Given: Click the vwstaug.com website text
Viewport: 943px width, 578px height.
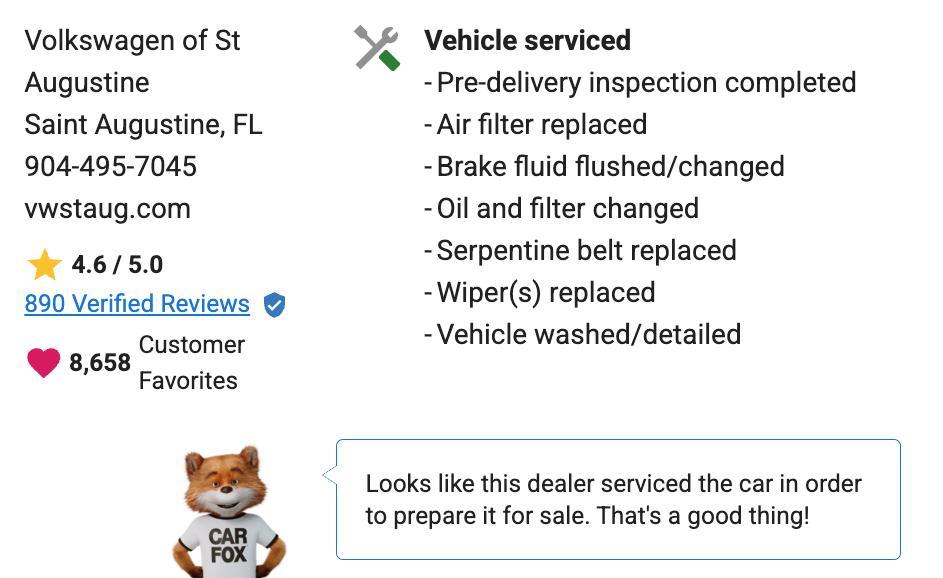Looking at the screenshot, I should point(107,208).
